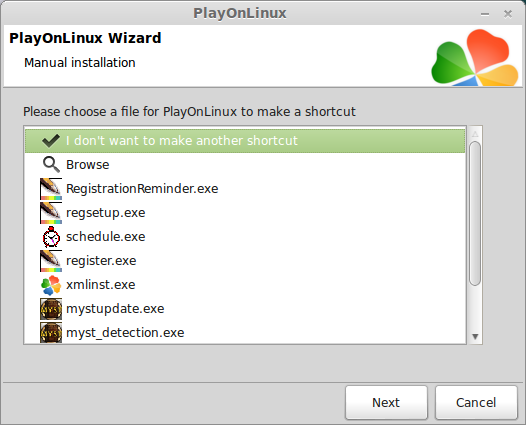526x425 pixels.
Task: Select the schedule.exe list entry
Action: coord(245,237)
